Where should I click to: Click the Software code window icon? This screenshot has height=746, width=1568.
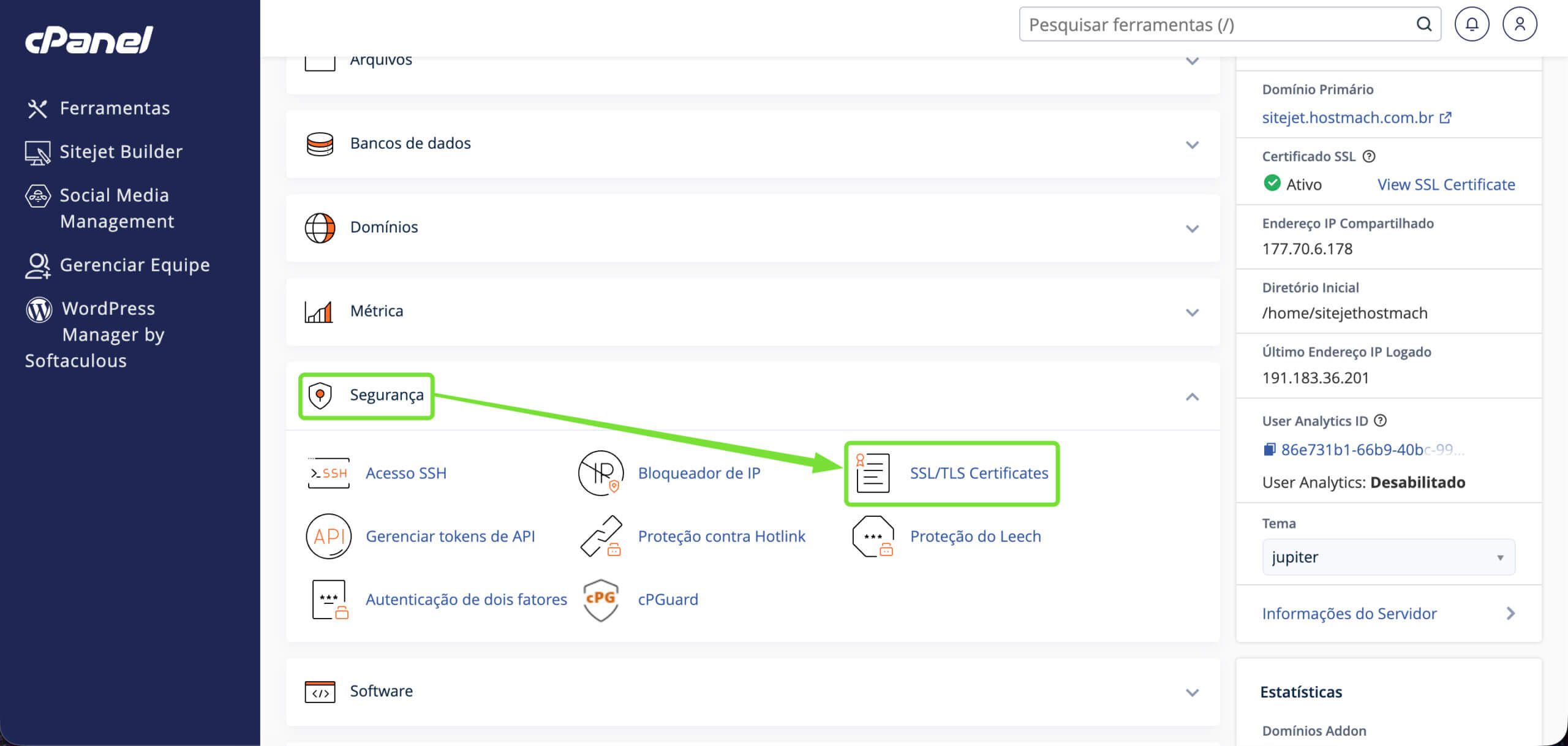pyautogui.click(x=320, y=692)
